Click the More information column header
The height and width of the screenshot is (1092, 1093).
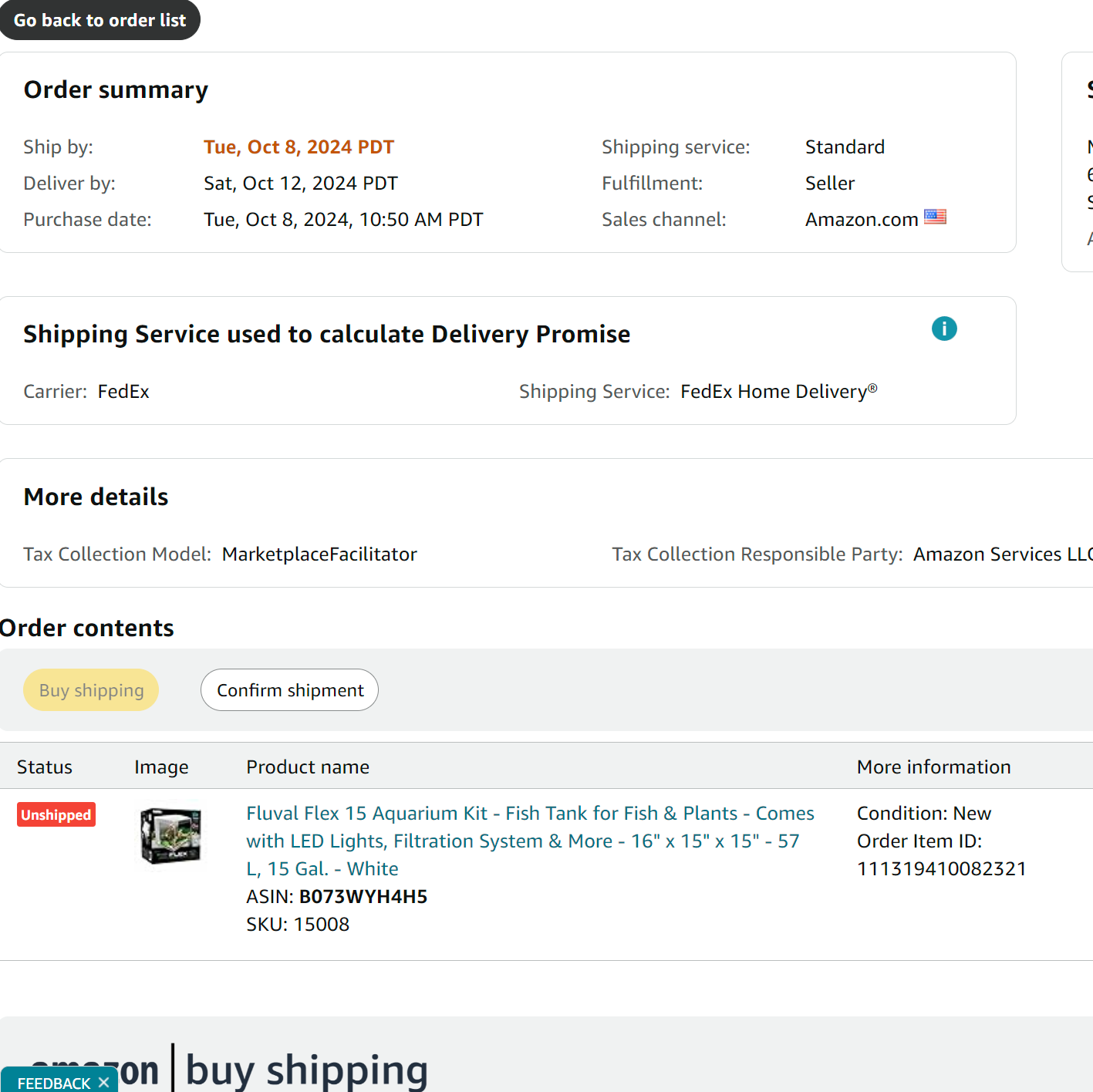pos(933,767)
